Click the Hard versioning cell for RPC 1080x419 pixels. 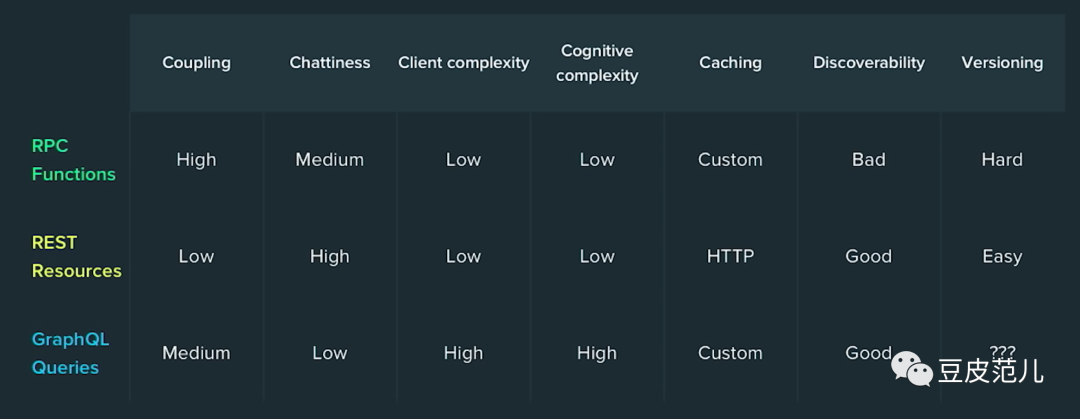pyautogui.click(x=1002, y=160)
